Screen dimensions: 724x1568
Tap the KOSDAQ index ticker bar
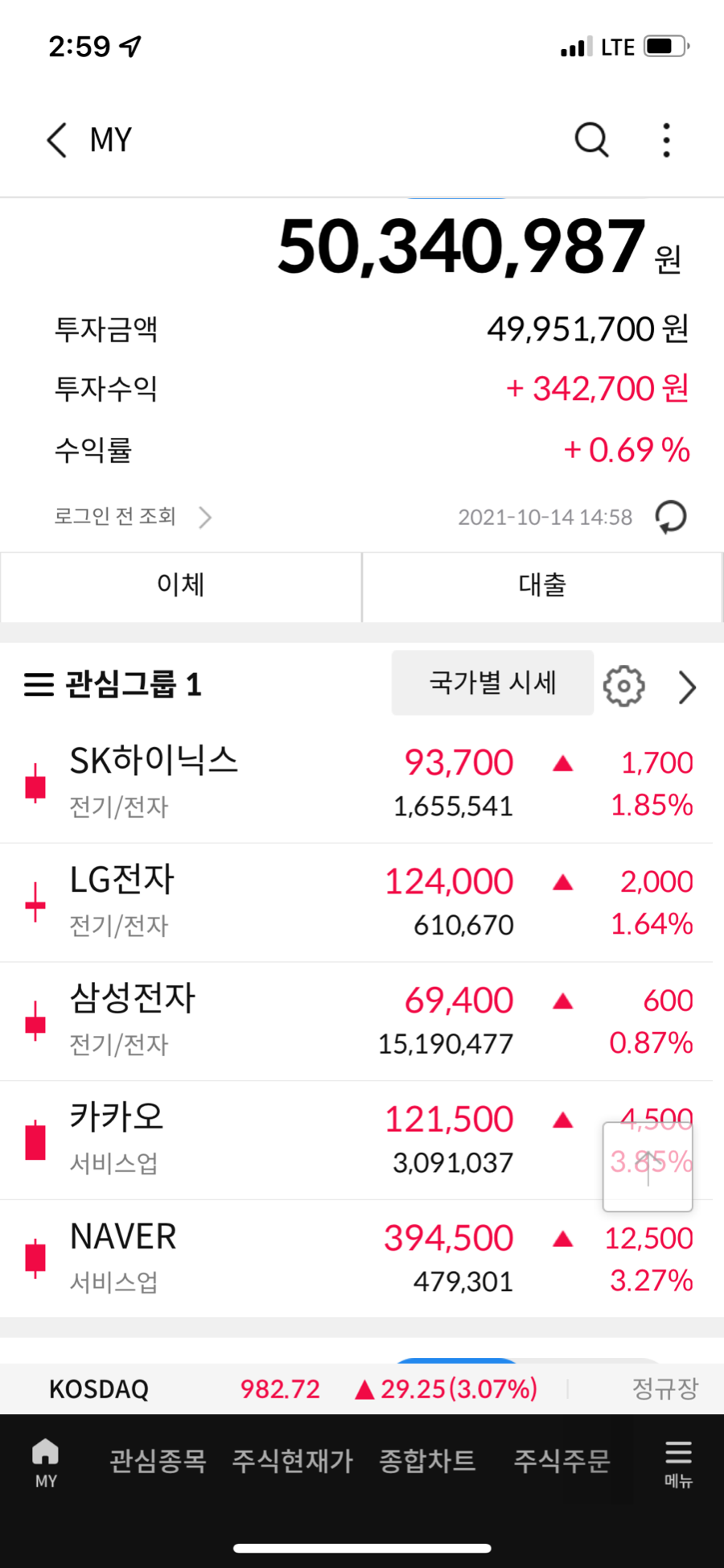(x=362, y=1389)
